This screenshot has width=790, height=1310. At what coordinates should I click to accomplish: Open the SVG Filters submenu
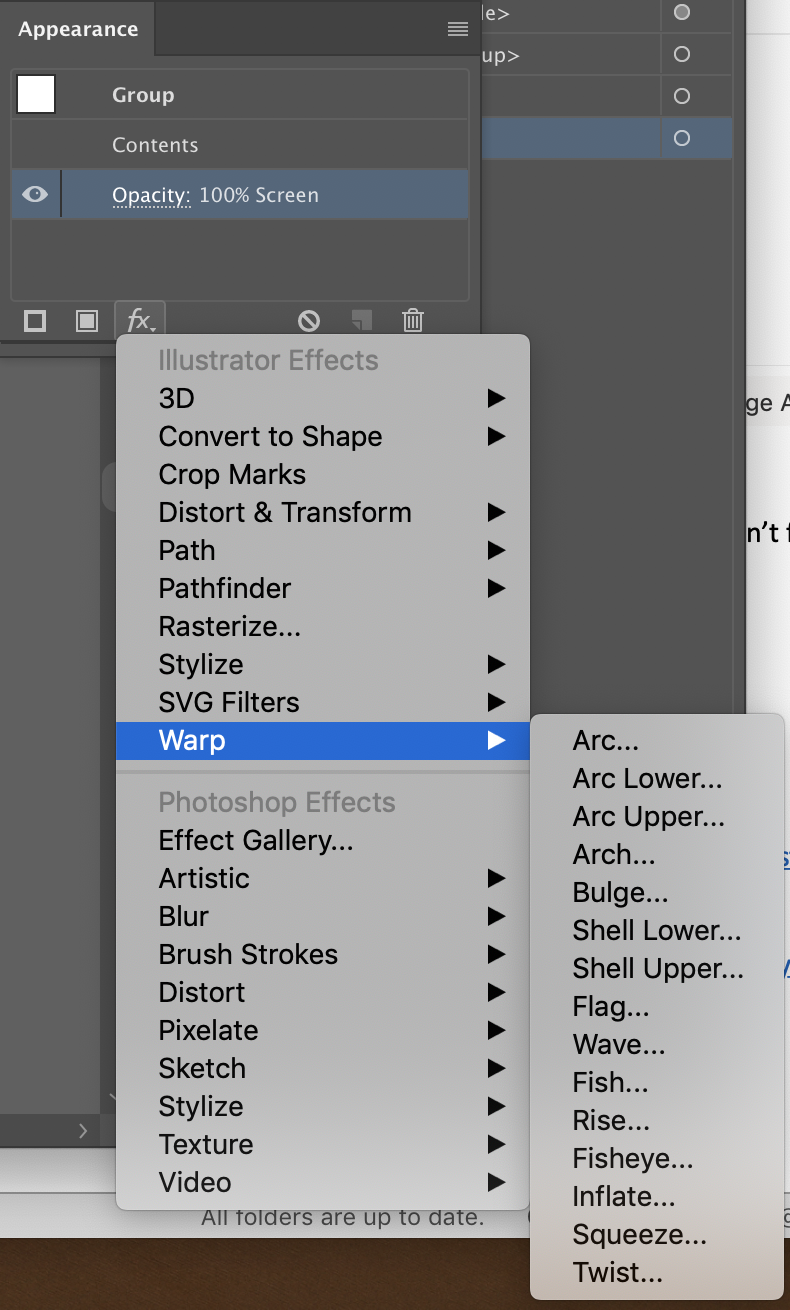[x=323, y=702]
